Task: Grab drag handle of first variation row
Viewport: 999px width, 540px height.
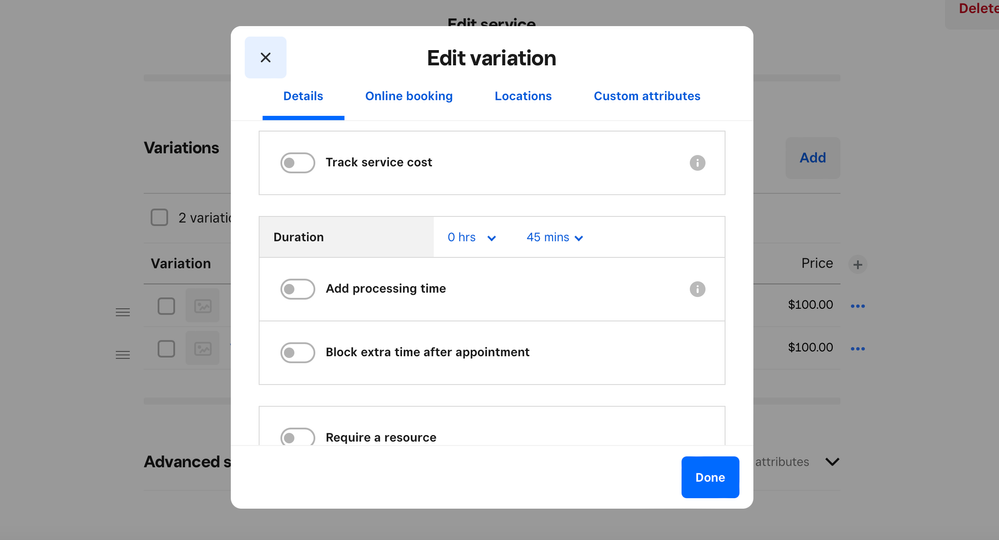Action: coord(123,312)
